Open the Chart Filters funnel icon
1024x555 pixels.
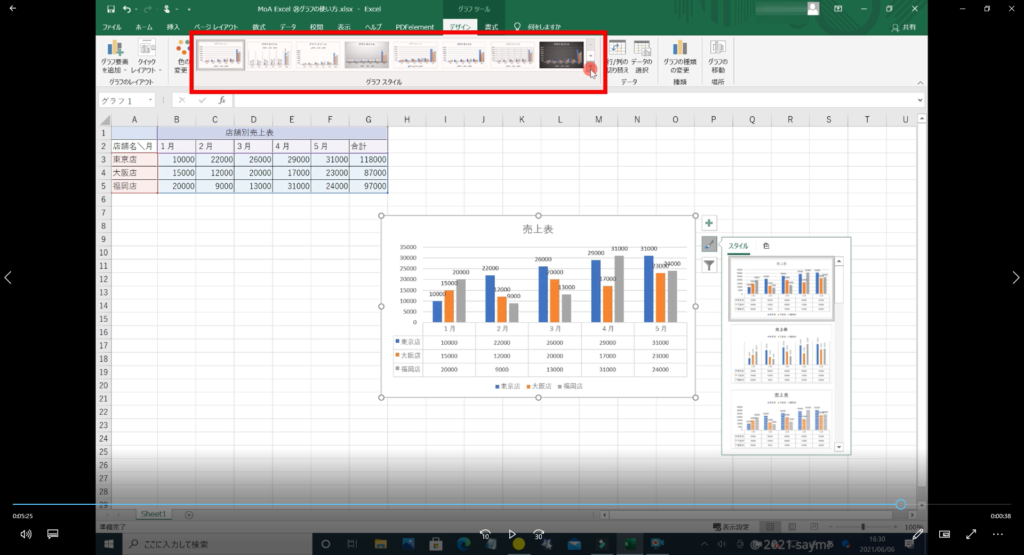tap(708, 266)
